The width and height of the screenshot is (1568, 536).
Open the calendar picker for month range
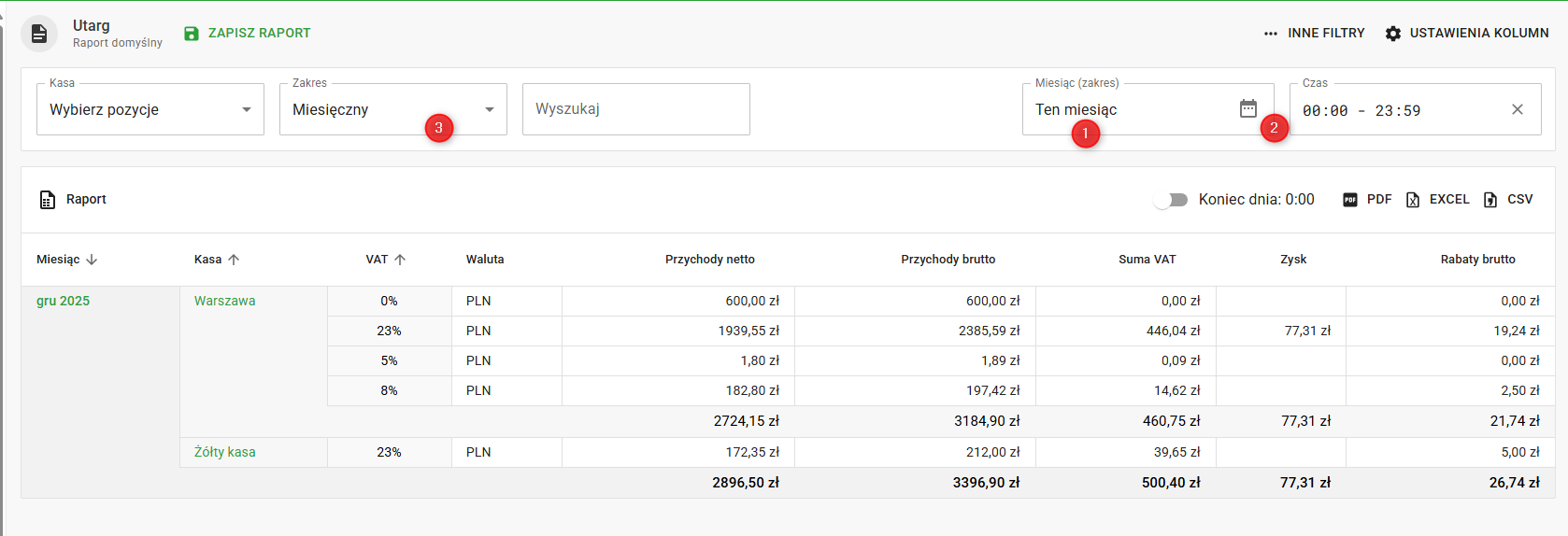pos(1247,109)
